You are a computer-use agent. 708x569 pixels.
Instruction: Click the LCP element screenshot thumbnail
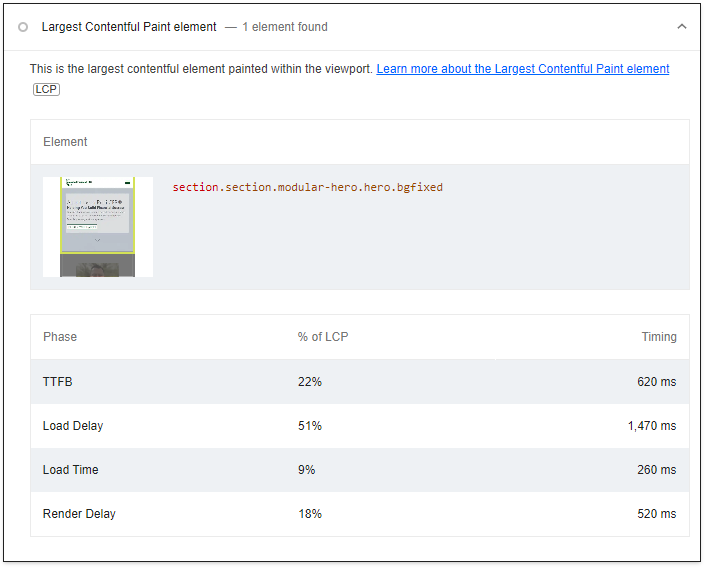(98, 228)
